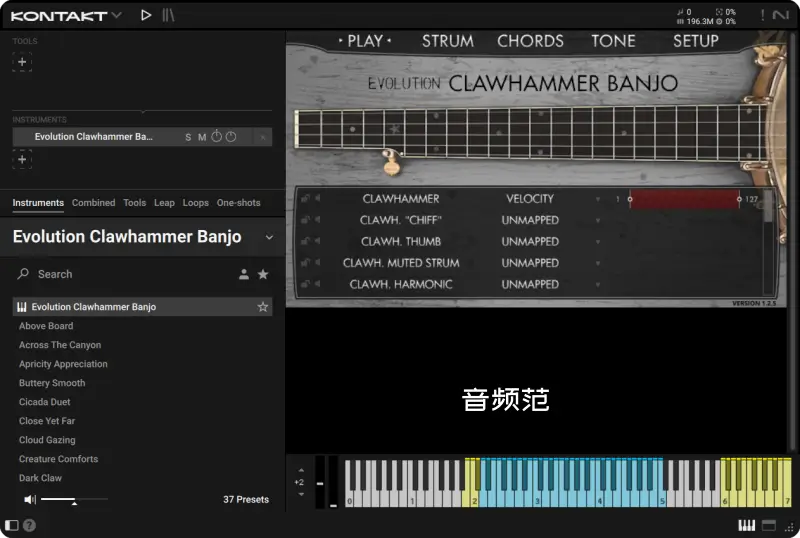The image size is (800, 538).
Task: Switch to the Combined browser tab
Action: coord(93,203)
